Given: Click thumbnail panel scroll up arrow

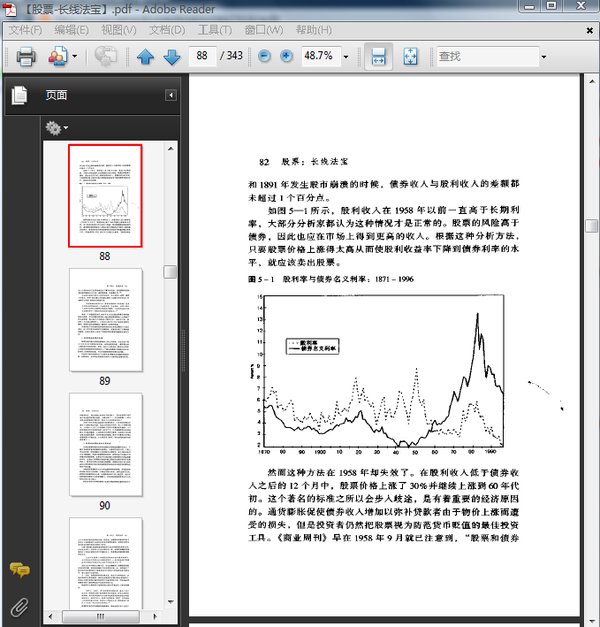Looking at the screenshot, I should pyautogui.click(x=171, y=149).
